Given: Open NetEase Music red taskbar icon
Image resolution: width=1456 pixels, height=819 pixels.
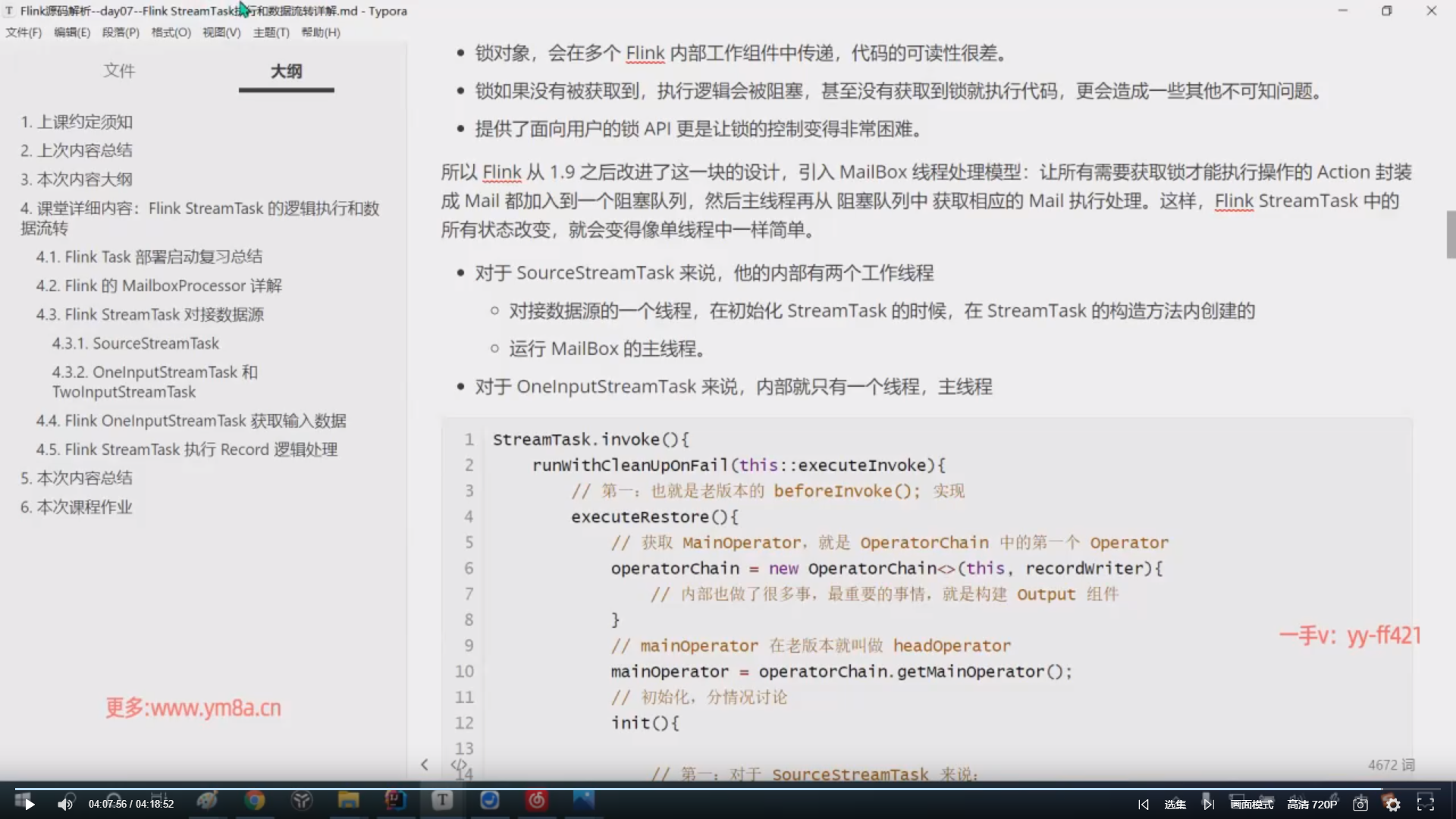Looking at the screenshot, I should point(536,801).
